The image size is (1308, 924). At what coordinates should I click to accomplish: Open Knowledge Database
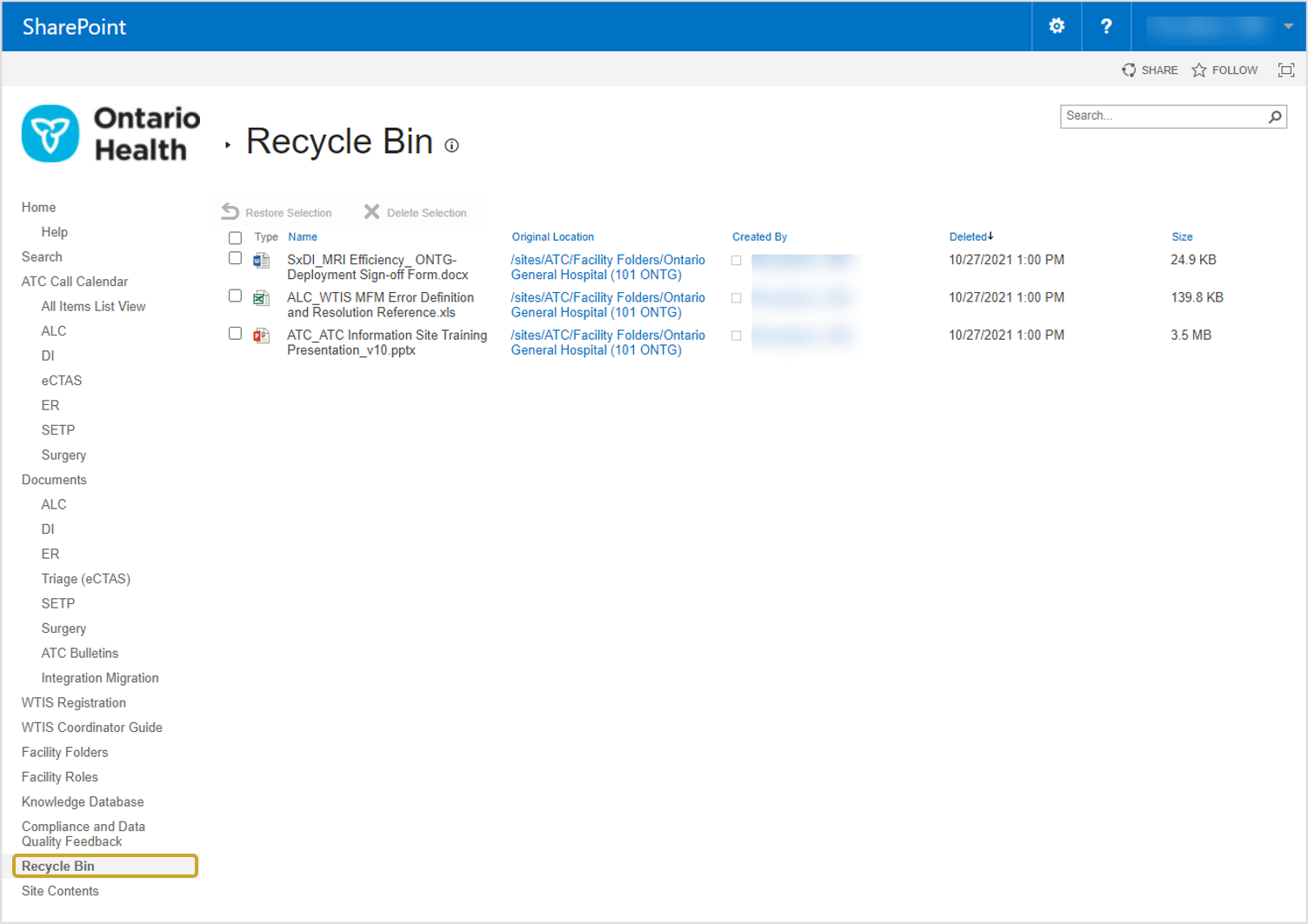tap(83, 801)
